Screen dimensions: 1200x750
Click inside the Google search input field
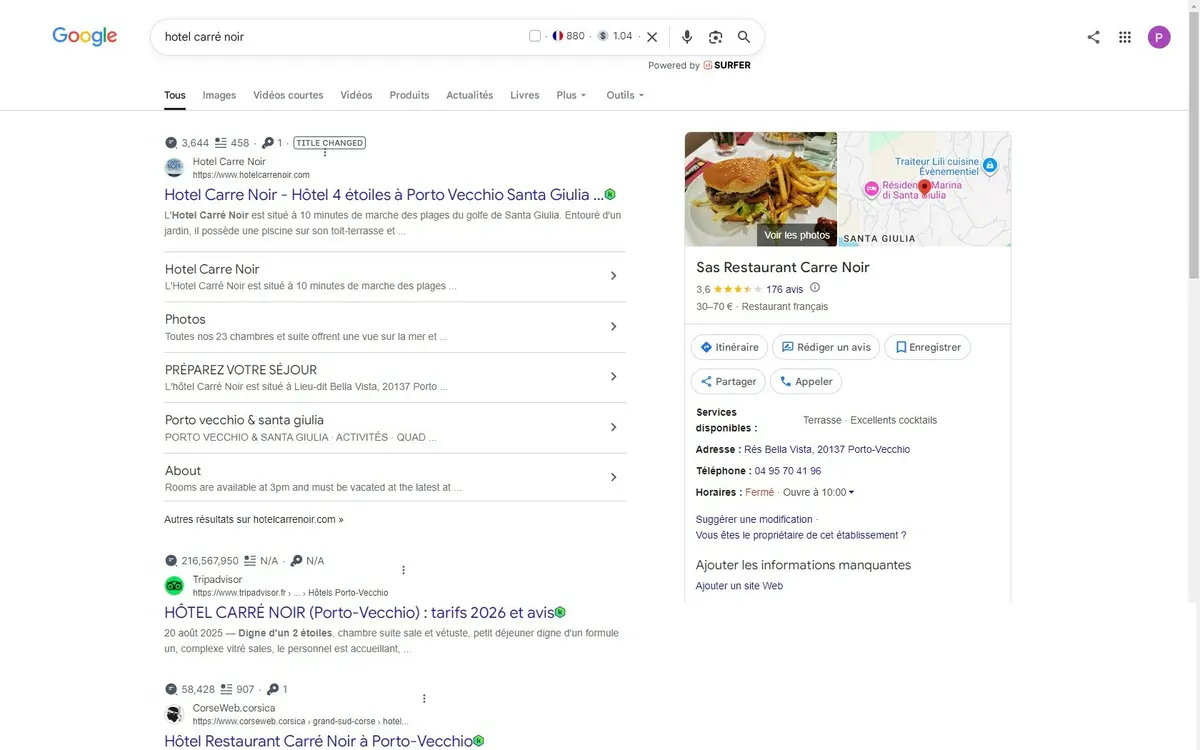coord(340,37)
